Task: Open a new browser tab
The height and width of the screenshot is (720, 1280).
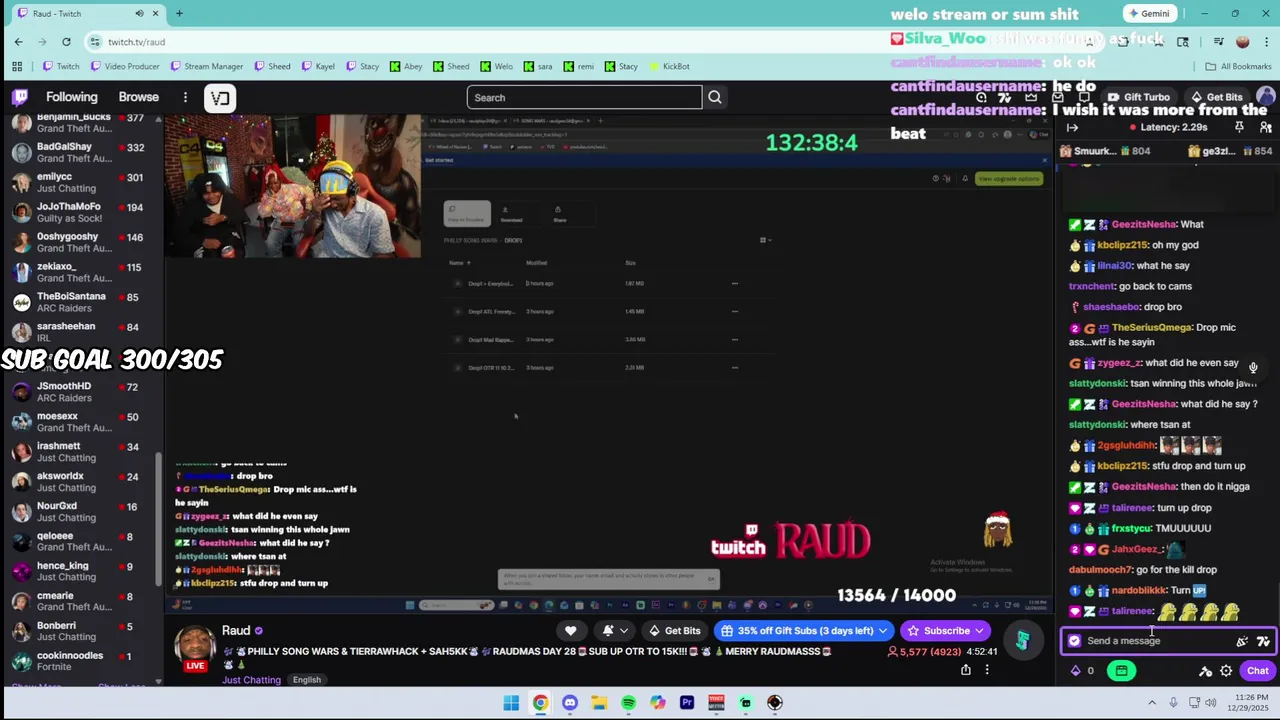Action: click(x=179, y=13)
